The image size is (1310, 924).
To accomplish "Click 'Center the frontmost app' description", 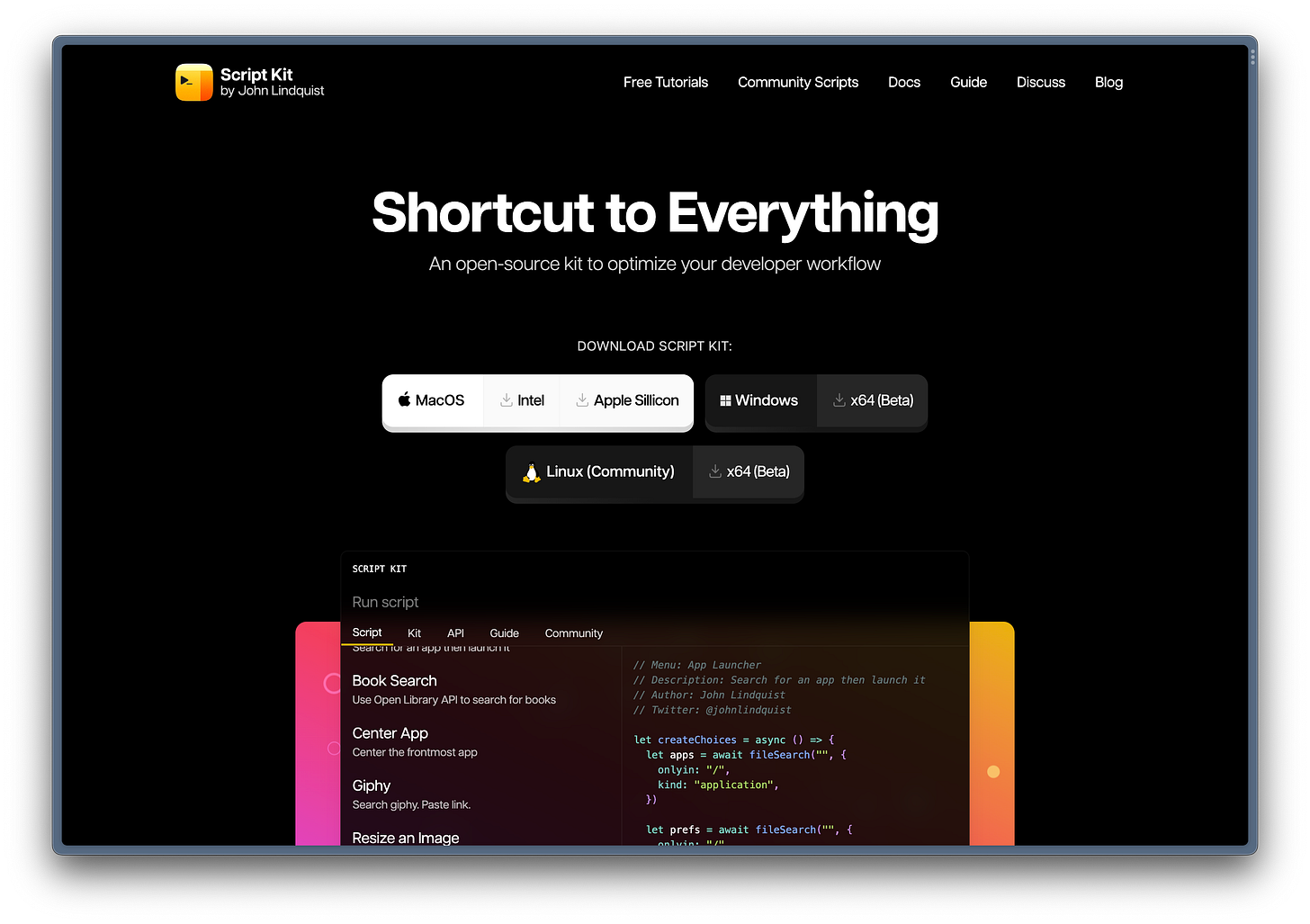I will (415, 752).
